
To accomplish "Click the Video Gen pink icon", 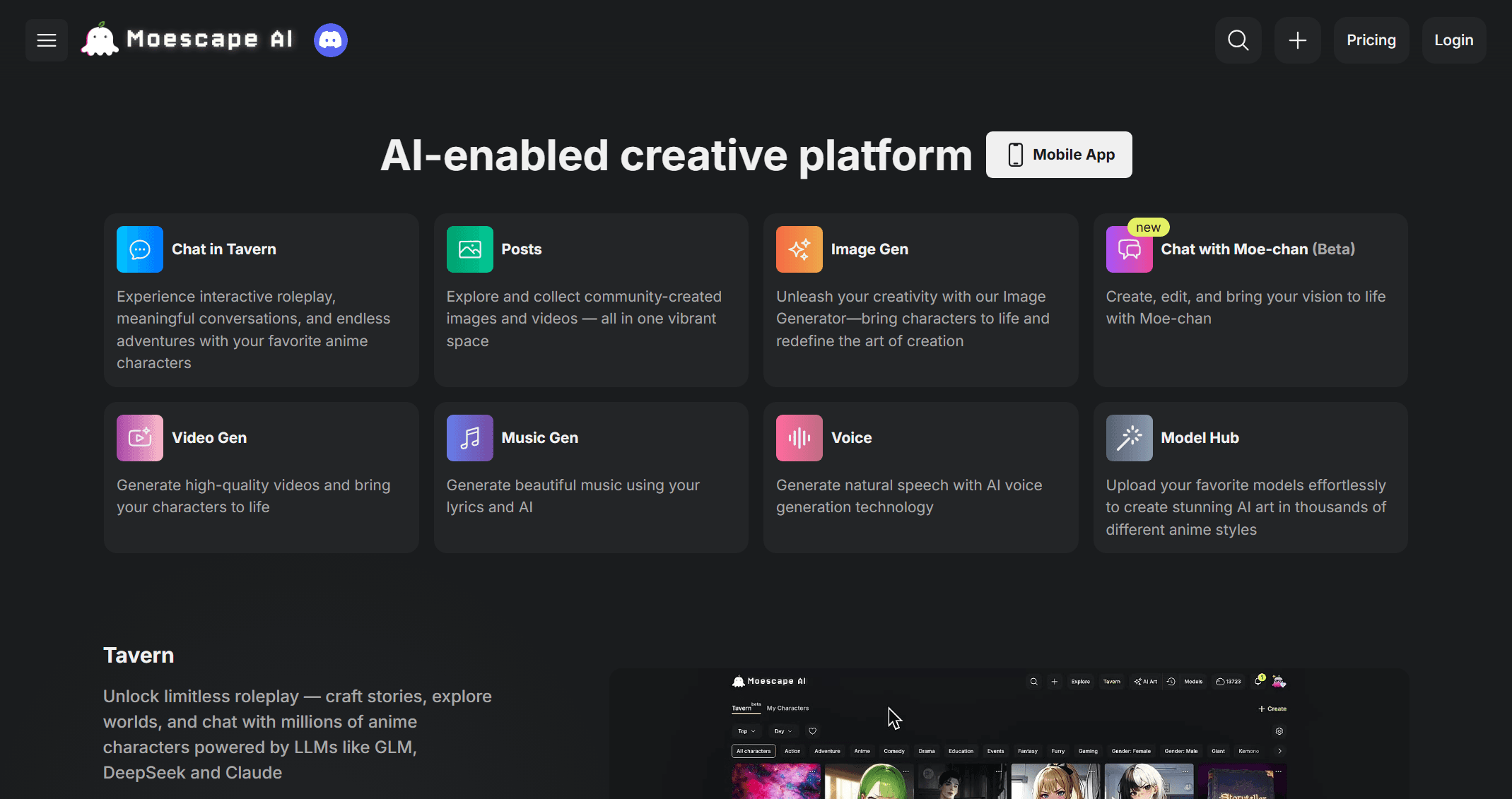I will point(140,438).
